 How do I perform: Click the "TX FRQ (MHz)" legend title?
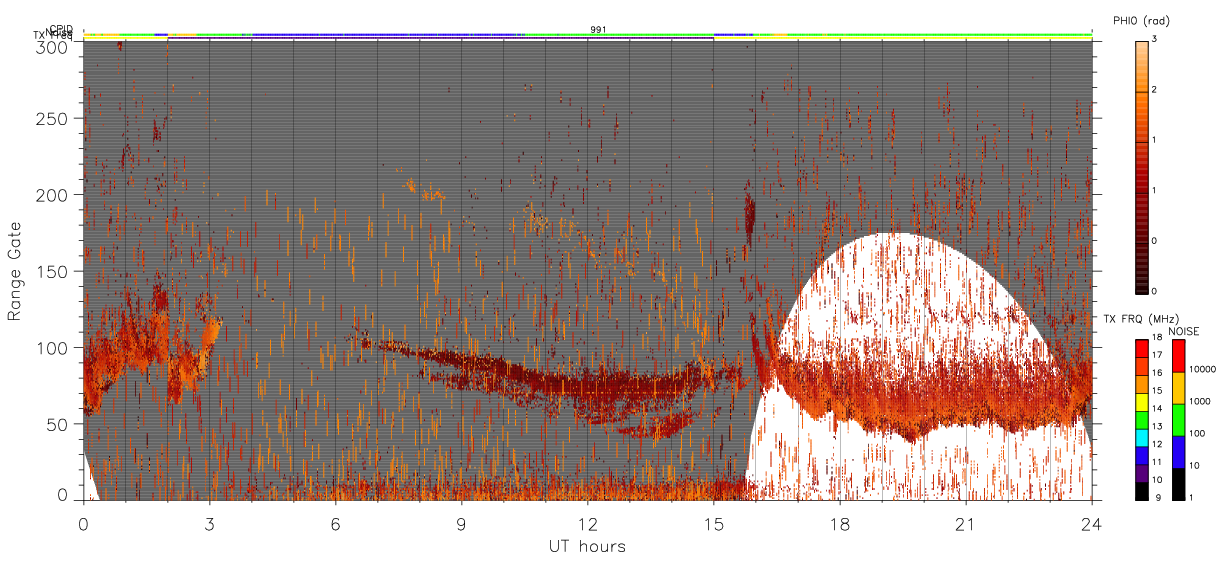click(x=1142, y=318)
